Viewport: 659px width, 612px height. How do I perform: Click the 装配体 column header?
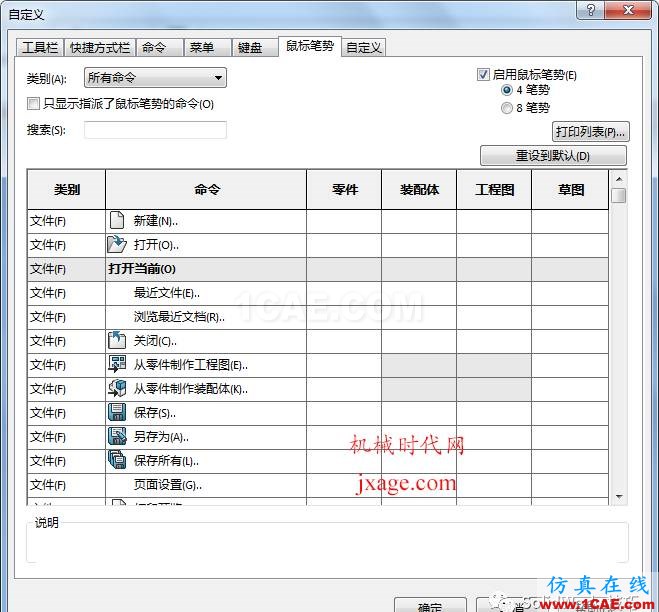click(x=419, y=190)
